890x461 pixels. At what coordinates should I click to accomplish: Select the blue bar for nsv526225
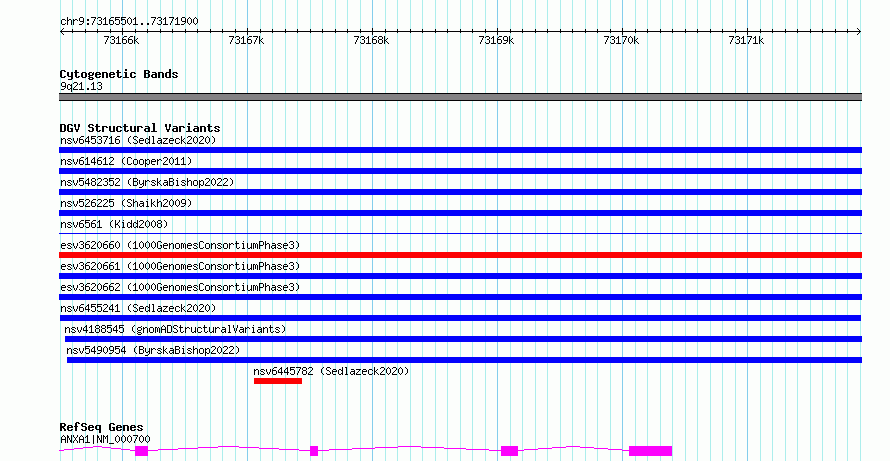coord(460,213)
